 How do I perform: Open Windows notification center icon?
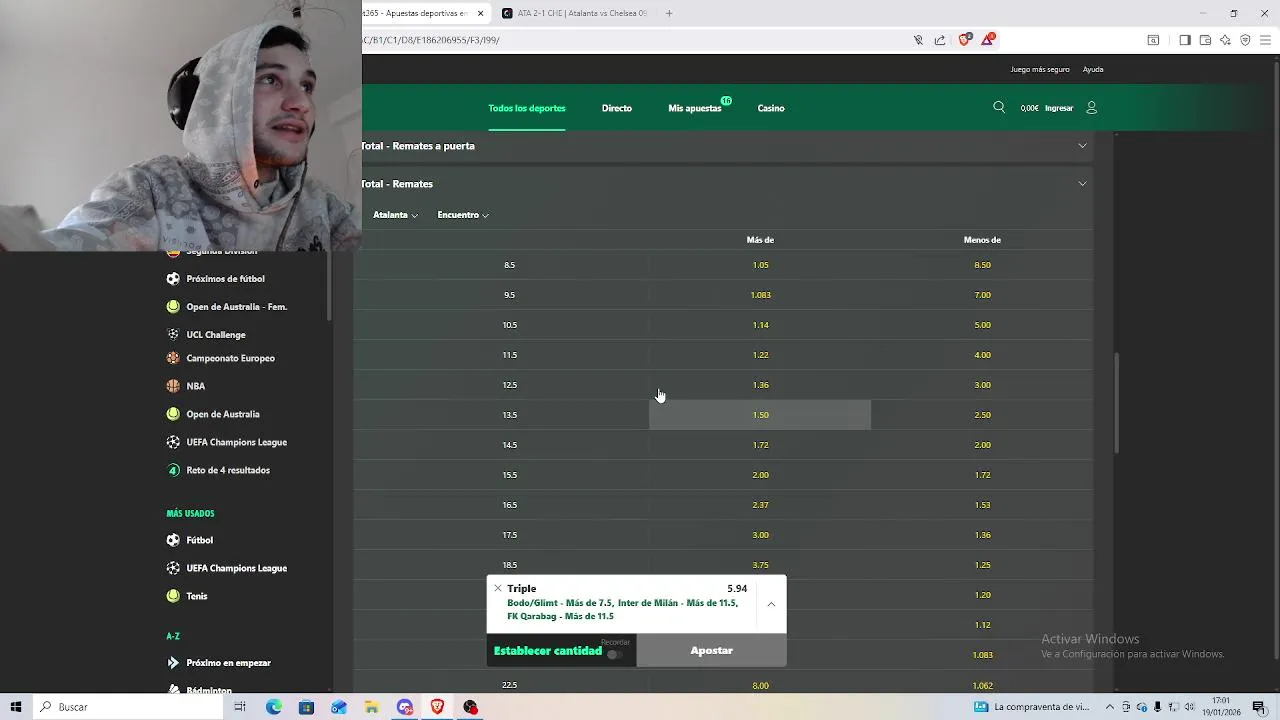coord(1259,707)
